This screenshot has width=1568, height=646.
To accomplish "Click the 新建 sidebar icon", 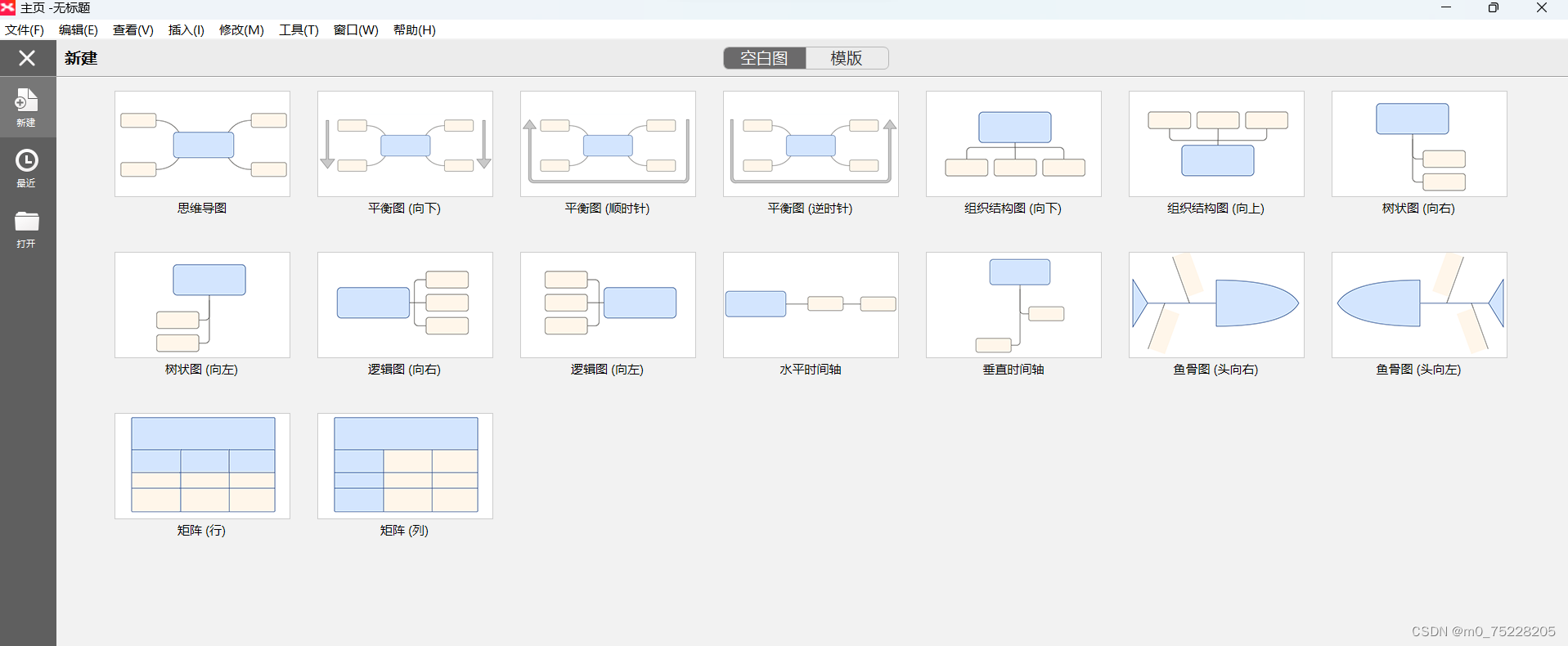I will tap(27, 107).
